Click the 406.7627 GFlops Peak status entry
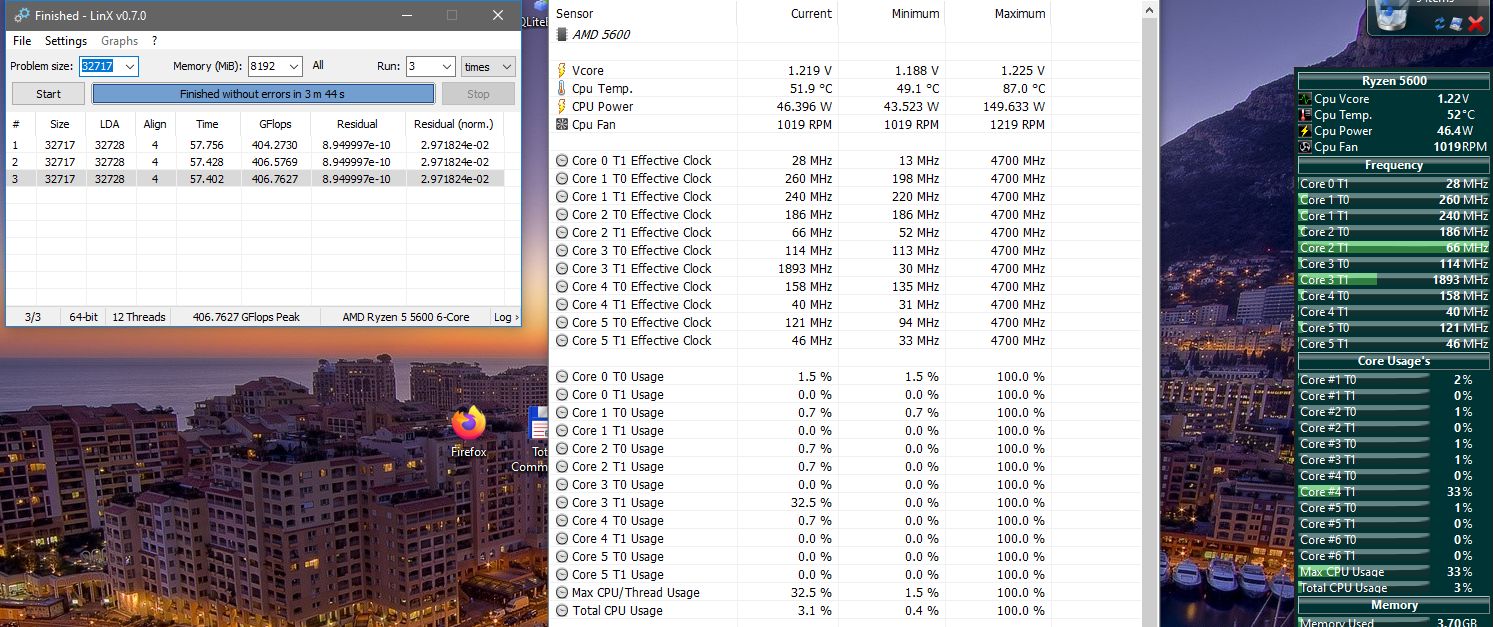Screen dimensions: 1493x627 pos(246,317)
